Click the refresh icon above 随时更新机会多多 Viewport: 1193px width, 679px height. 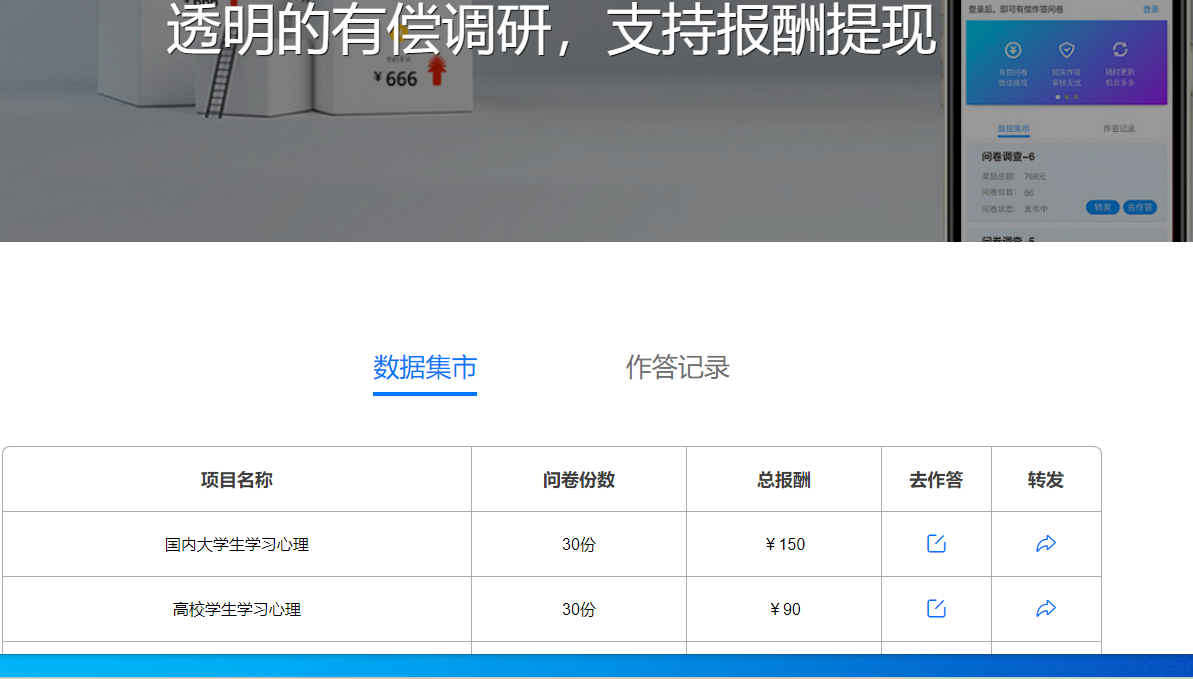coord(1120,49)
